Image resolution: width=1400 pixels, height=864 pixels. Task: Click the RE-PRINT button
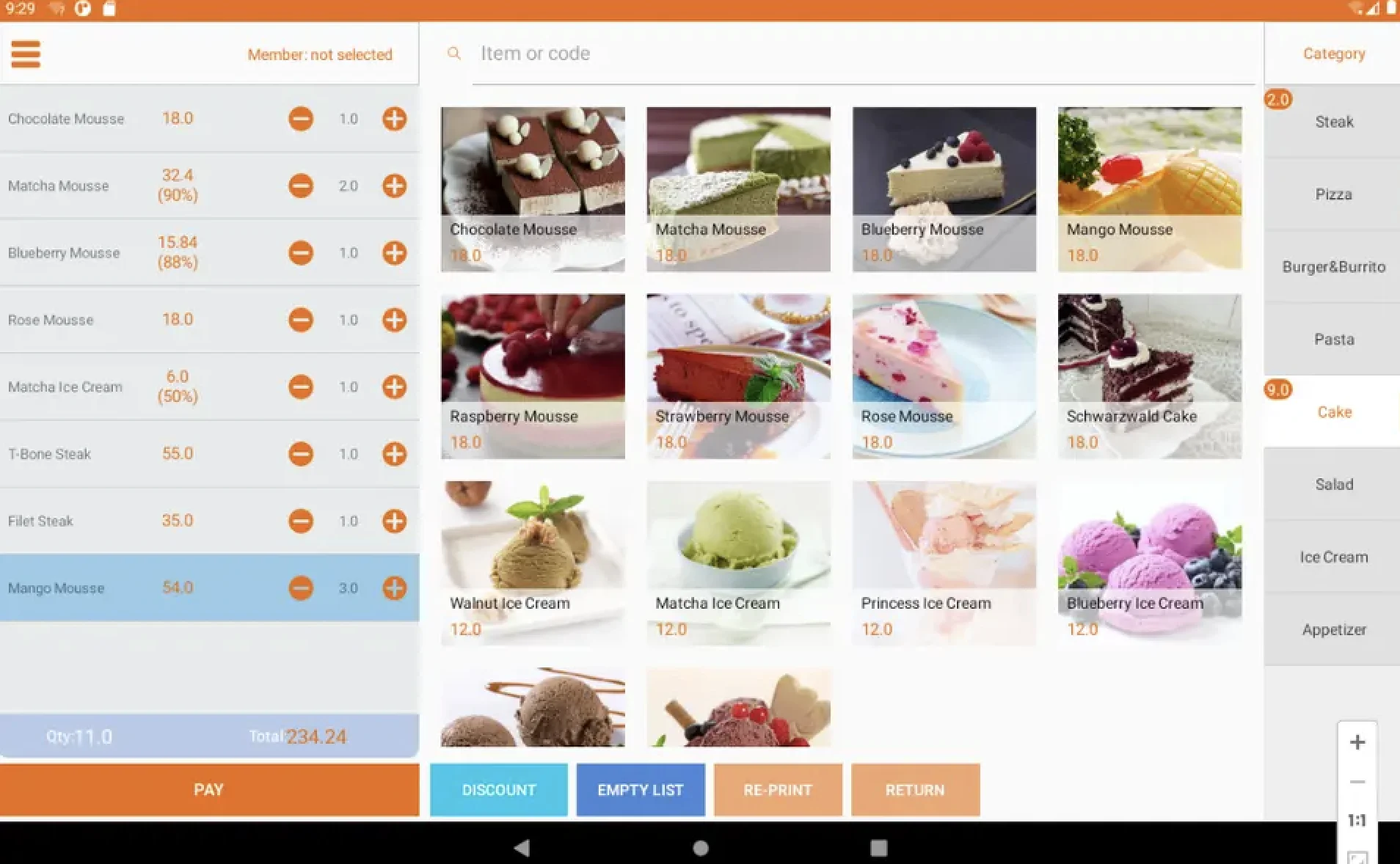point(778,790)
